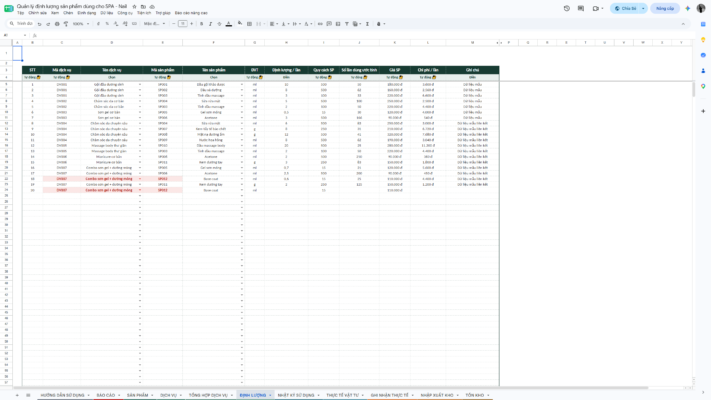
Task: Click the Undo icon
Action: tap(39, 24)
